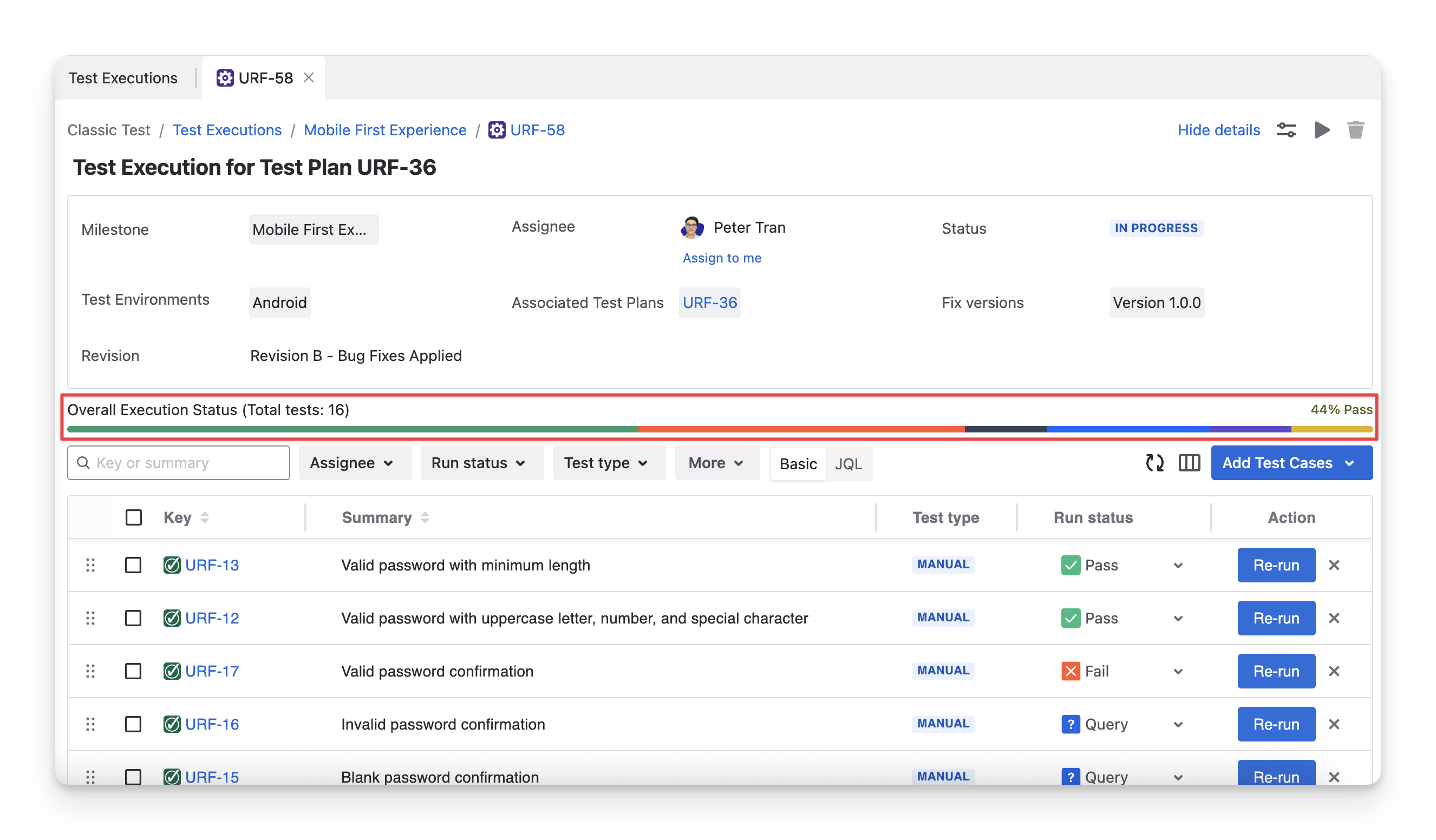Grab the drag handle for URF-12
This screenshot has width=1436, height=840.
(90, 618)
